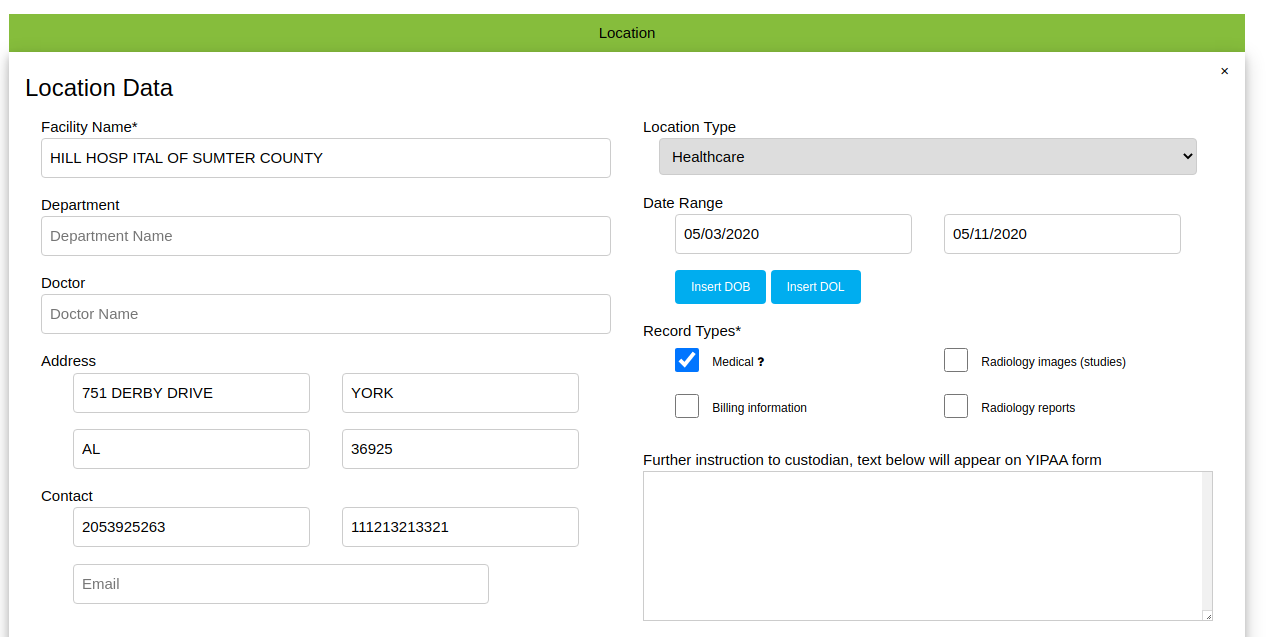The image size is (1273, 637).
Task: Check the Radiology images (studies) box
Action: [x=956, y=360]
